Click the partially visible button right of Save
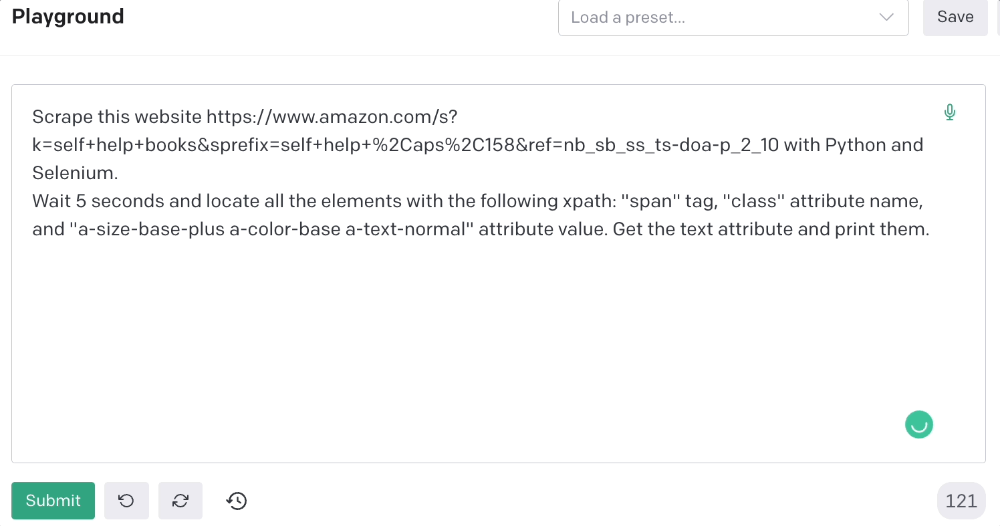Image resolution: width=1000 pixels, height=526 pixels. (x=998, y=17)
